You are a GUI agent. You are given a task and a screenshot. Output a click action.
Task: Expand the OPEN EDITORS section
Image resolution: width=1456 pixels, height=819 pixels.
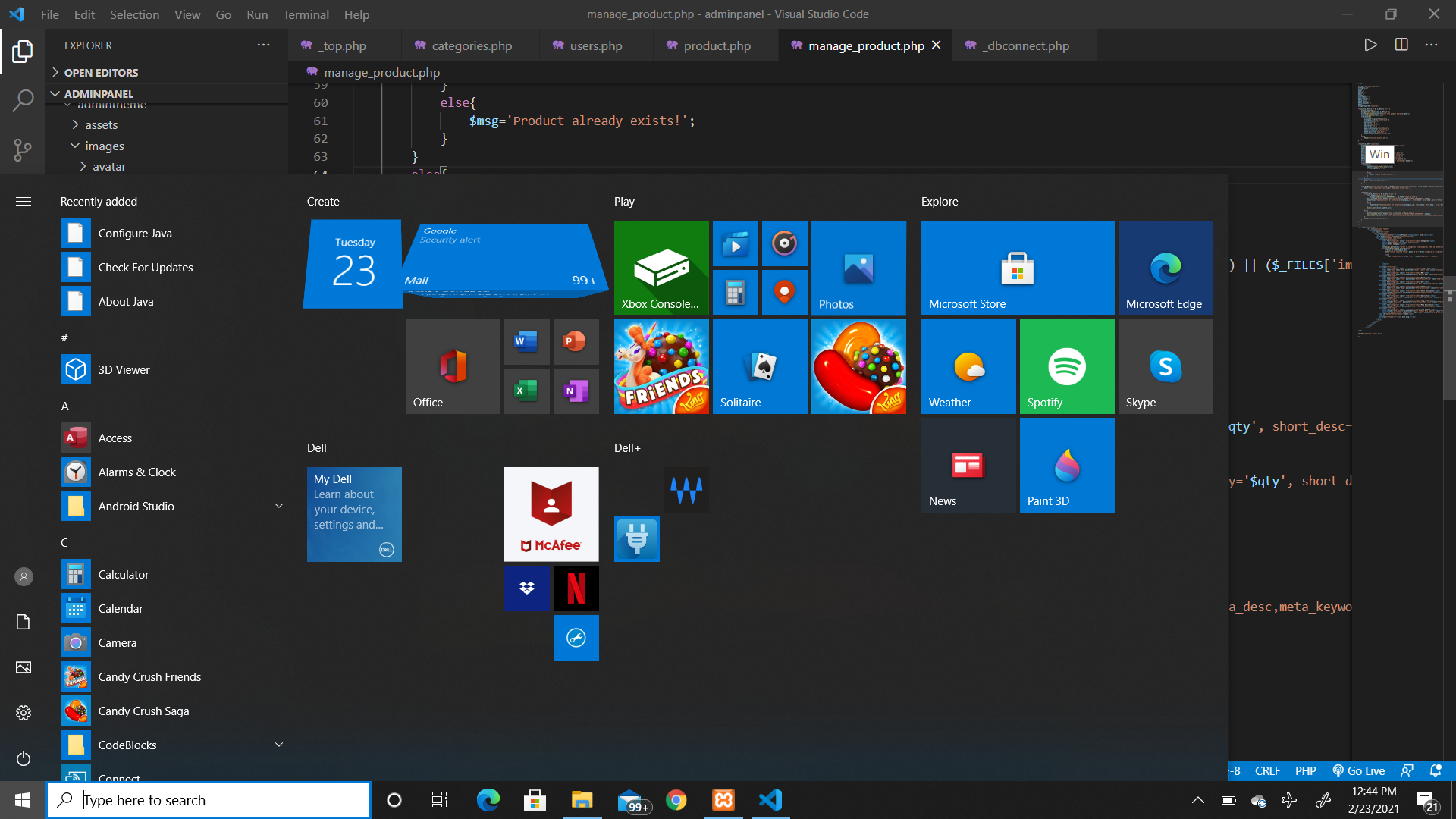101,72
